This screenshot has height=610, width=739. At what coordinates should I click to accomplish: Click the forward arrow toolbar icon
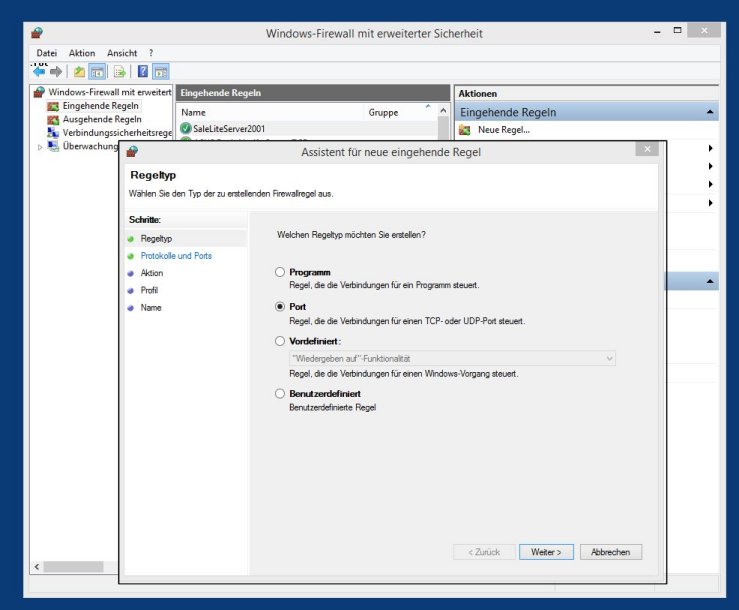[x=56, y=71]
